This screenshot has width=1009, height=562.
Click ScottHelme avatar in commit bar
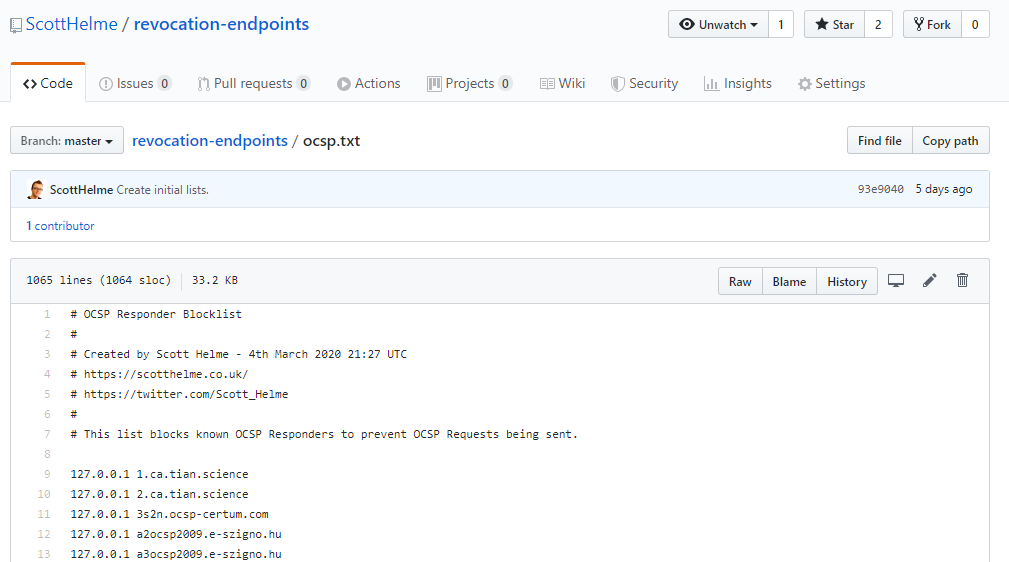coord(35,190)
